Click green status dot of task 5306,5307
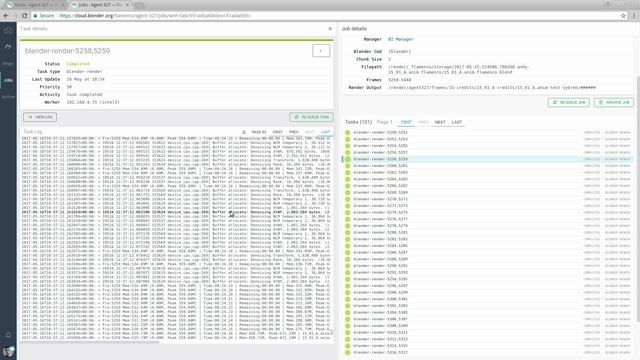 348,319
